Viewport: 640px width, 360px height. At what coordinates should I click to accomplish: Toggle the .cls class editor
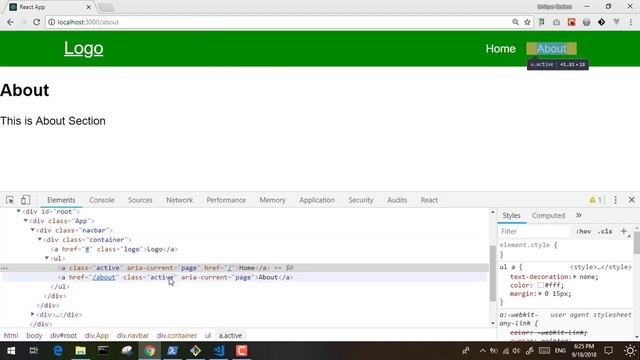605,231
